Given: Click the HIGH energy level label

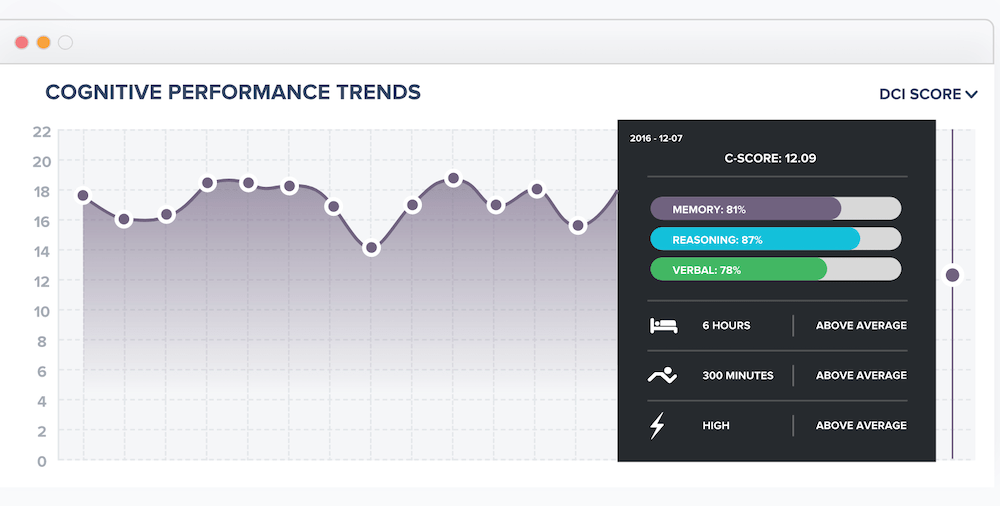Looking at the screenshot, I should pos(716,426).
